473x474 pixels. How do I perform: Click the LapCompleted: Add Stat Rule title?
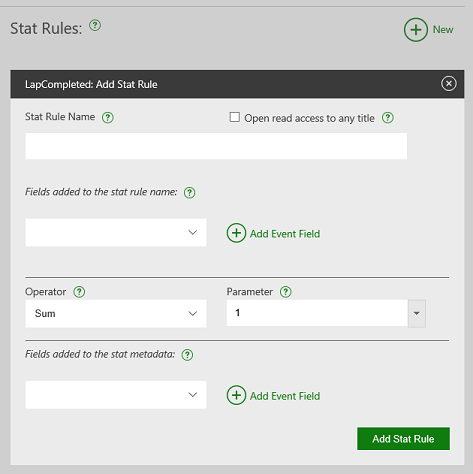pyautogui.click(x=91, y=84)
